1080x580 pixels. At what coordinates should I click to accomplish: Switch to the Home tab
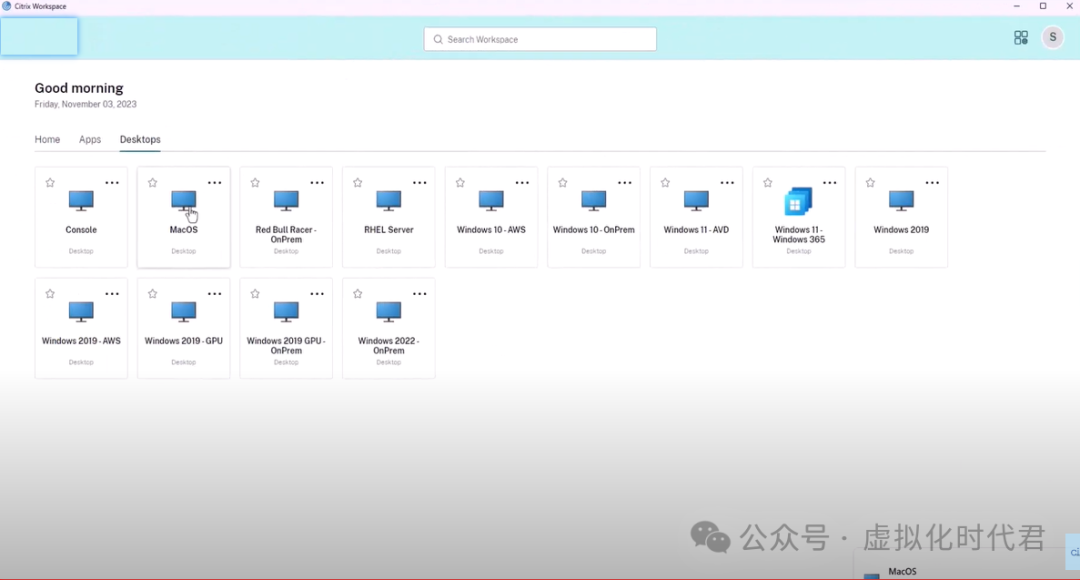tap(48, 139)
